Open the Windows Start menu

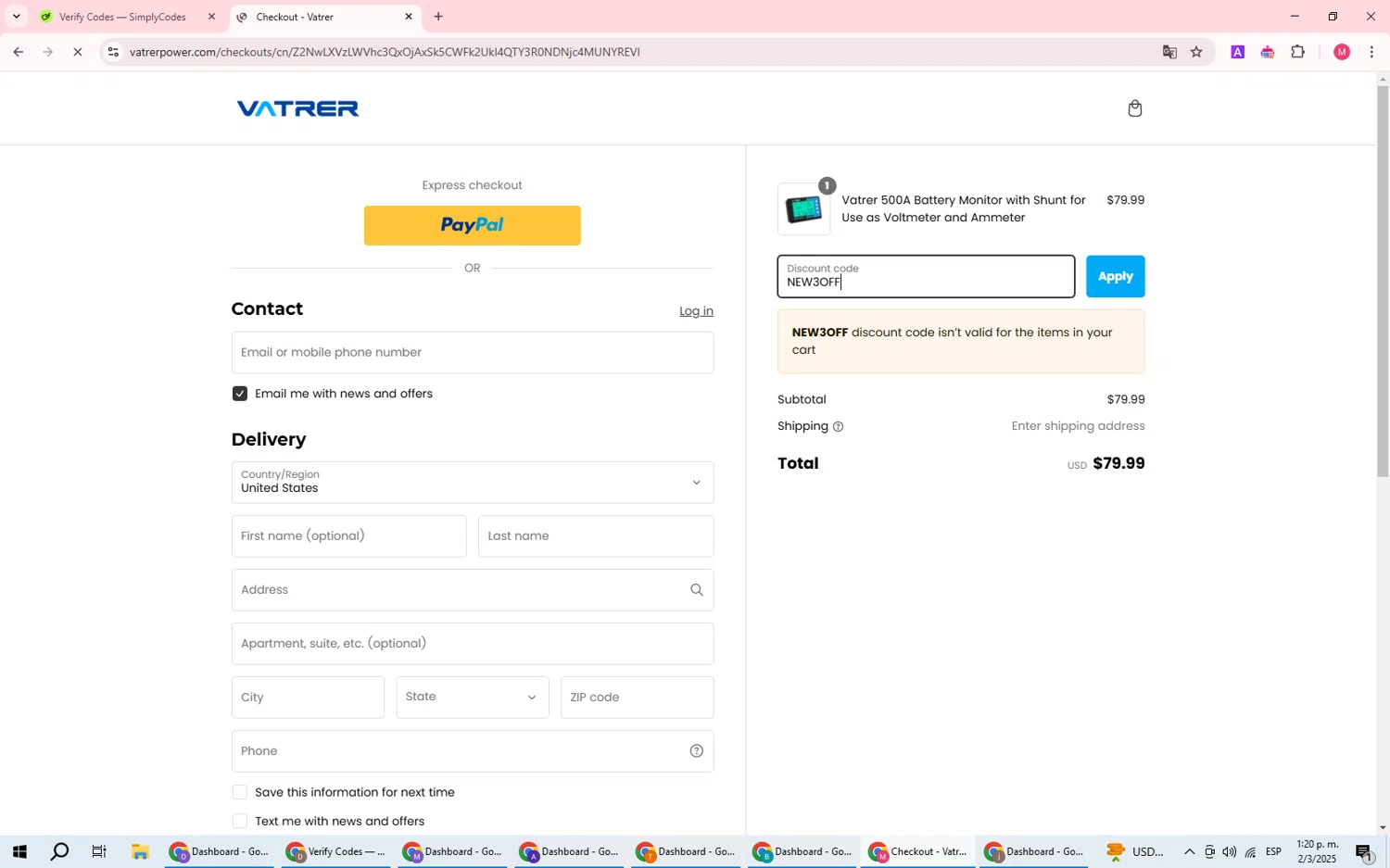[19, 852]
